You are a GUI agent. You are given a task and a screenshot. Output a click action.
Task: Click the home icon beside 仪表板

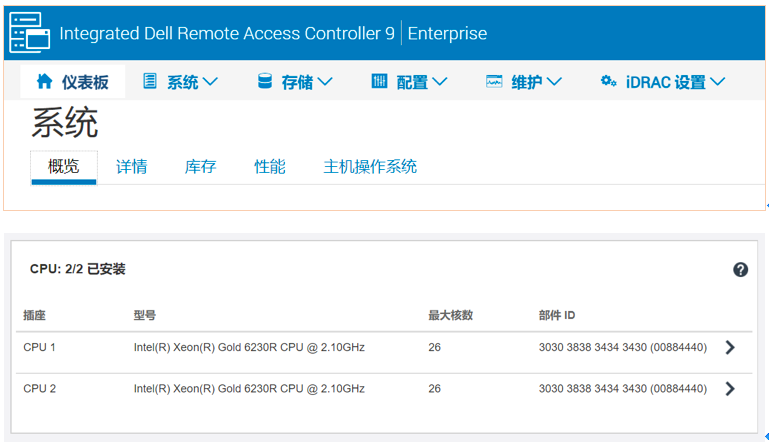point(45,81)
